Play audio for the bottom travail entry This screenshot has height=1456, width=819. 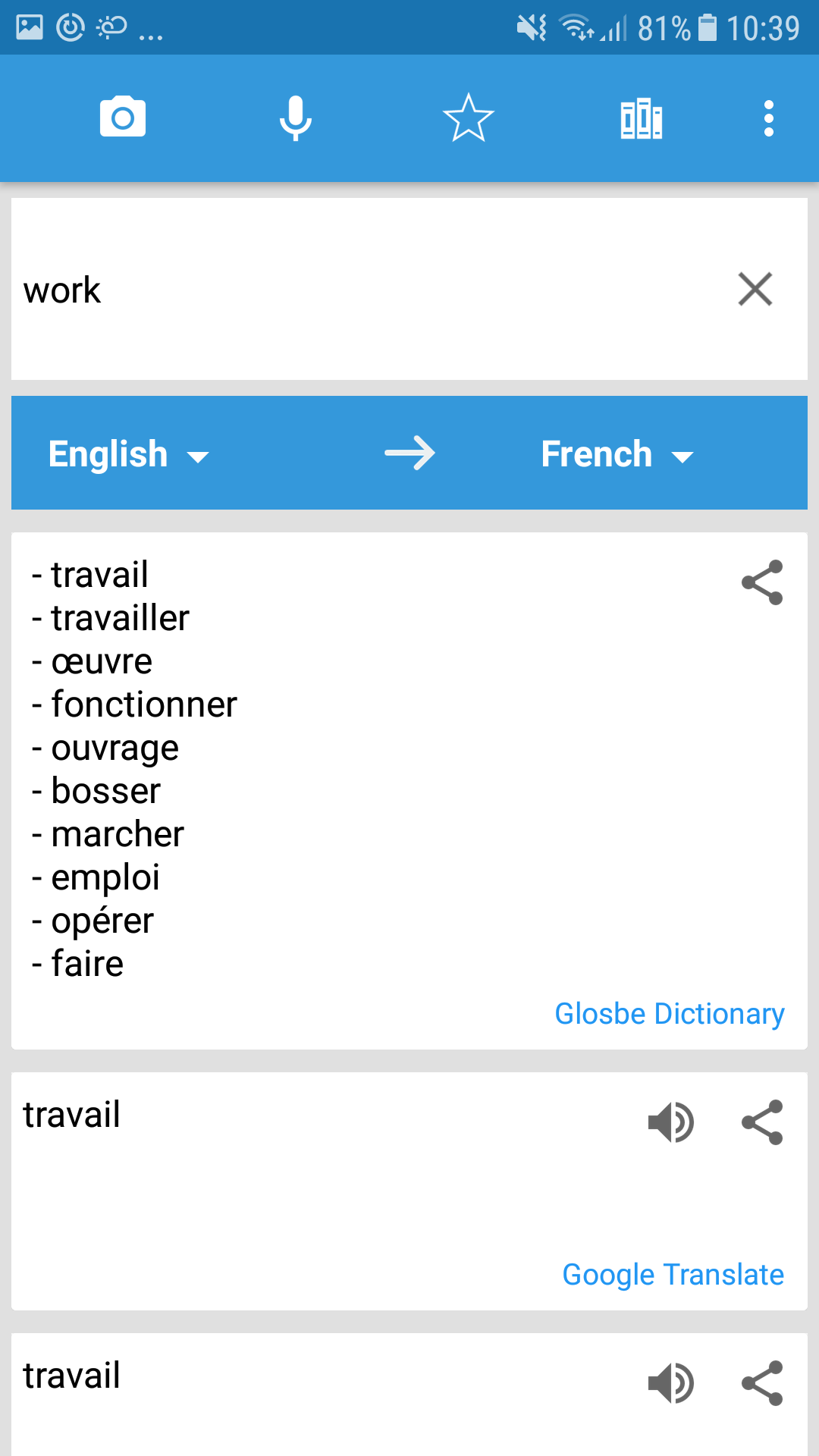point(672,1382)
